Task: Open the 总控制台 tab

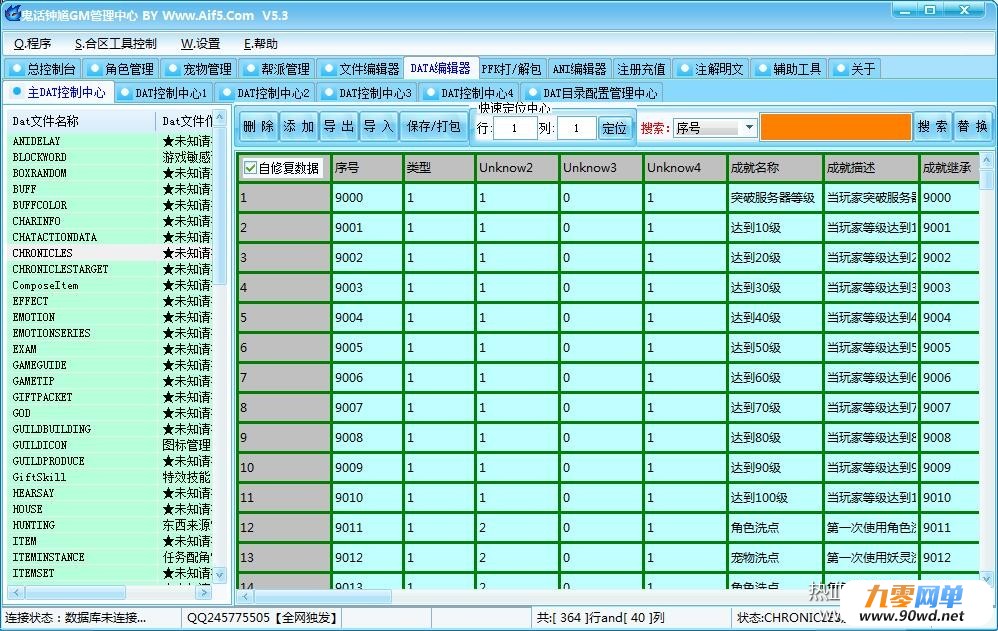Action: tap(43, 69)
